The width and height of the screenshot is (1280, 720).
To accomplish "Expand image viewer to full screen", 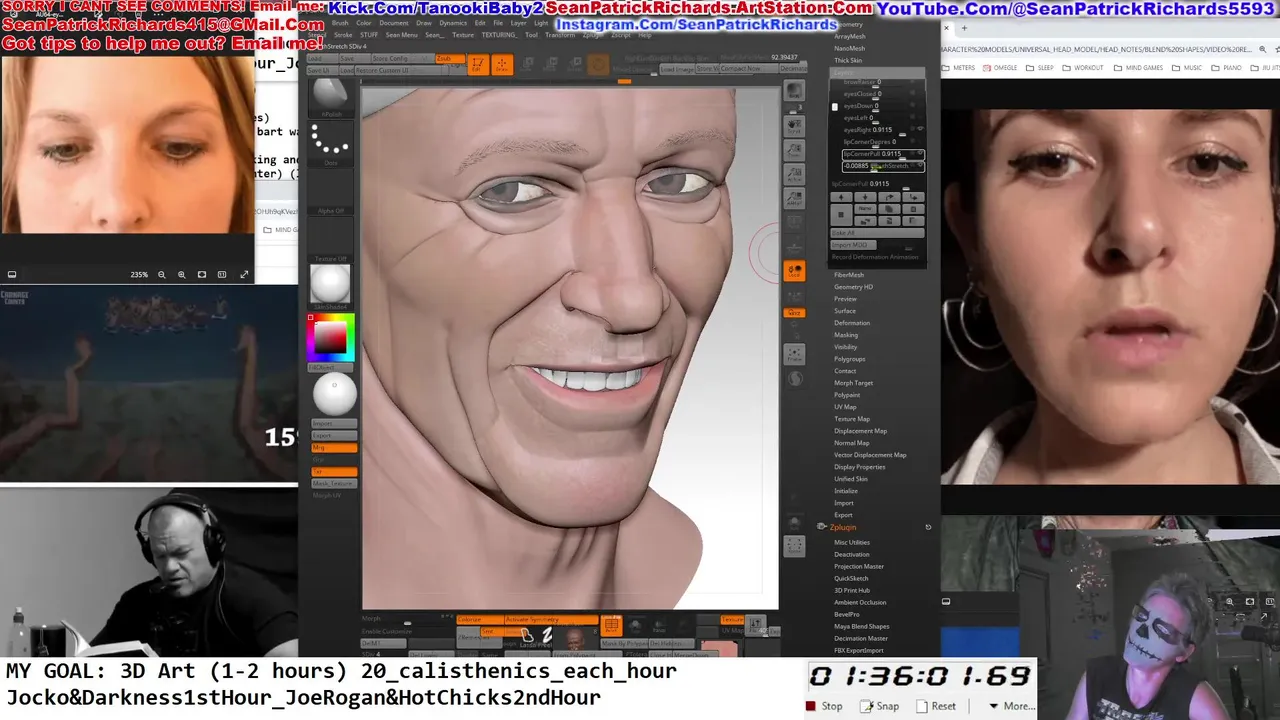I will (x=244, y=274).
